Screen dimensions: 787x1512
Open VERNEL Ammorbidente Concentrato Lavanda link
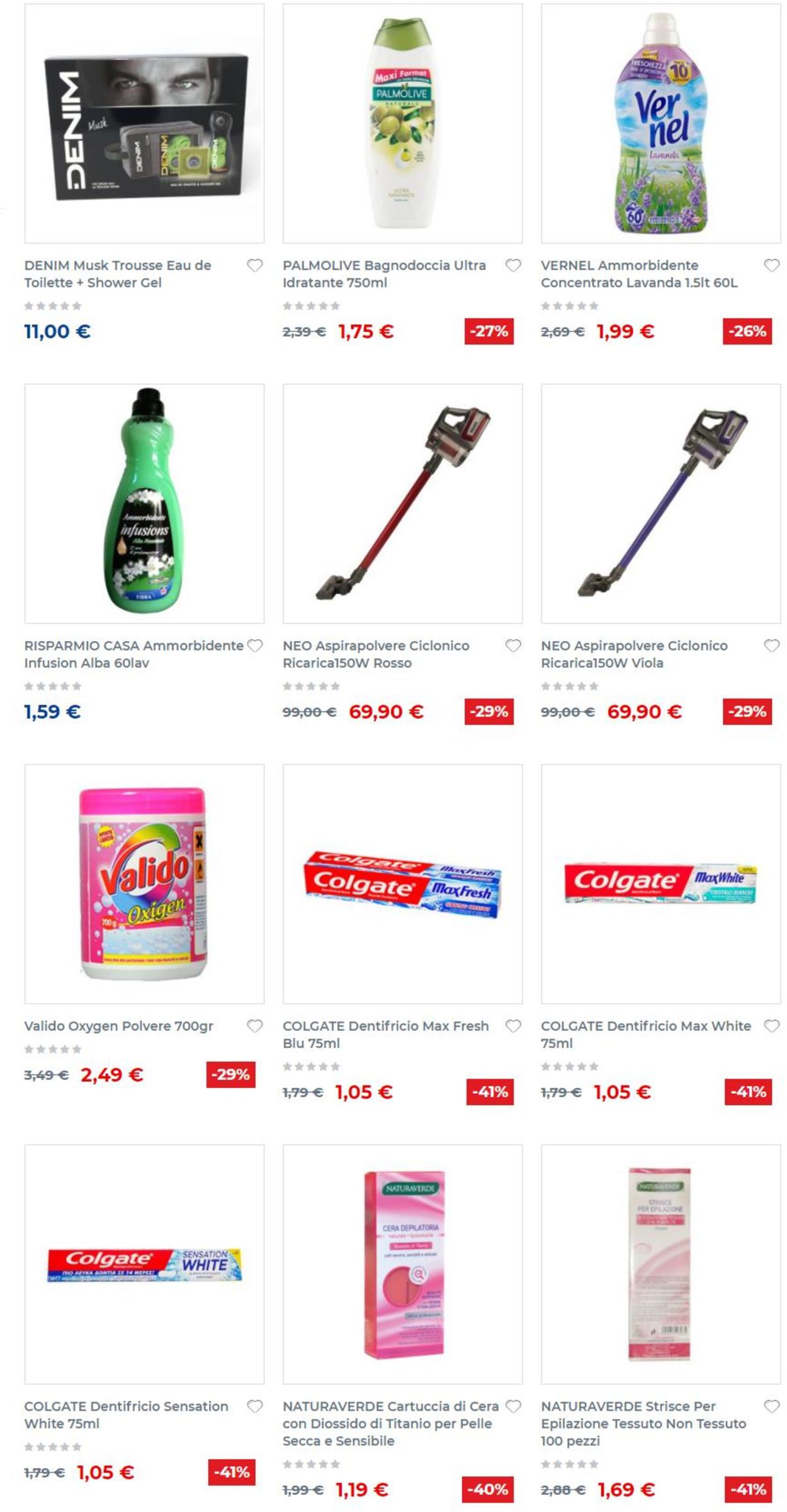[x=639, y=274]
